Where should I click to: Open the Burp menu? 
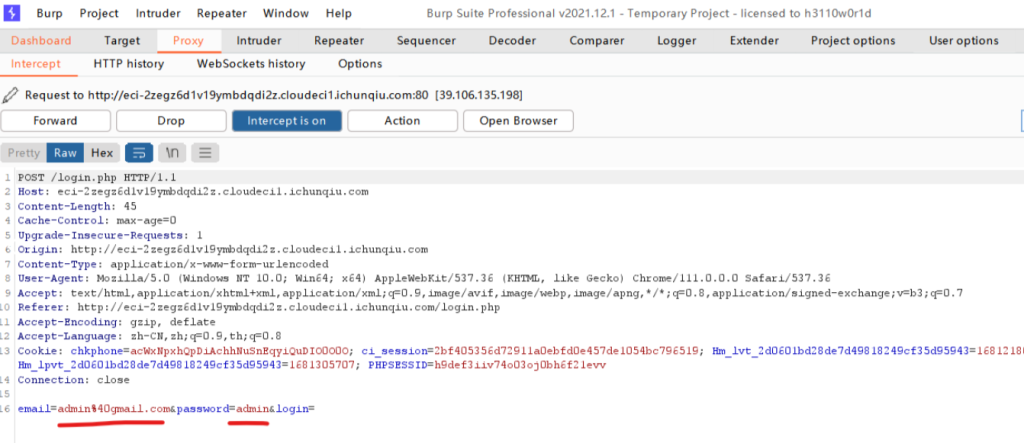tap(50, 13)
